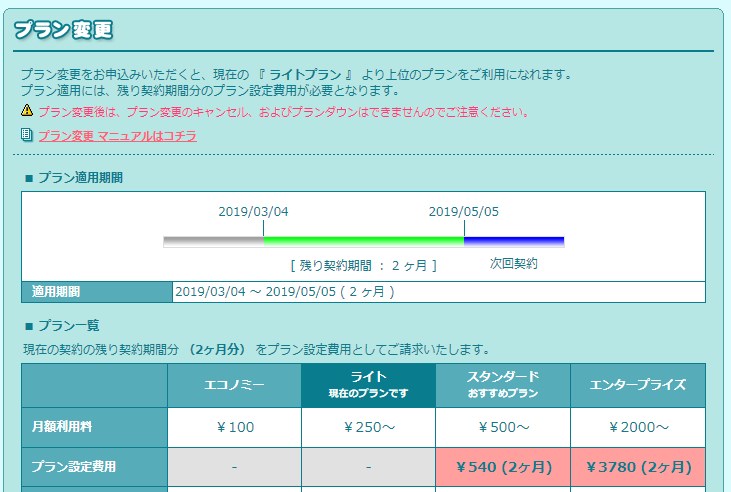731x492 pixels.
Task: Click the document icon beside the manual link
Action: click(27, 135)
